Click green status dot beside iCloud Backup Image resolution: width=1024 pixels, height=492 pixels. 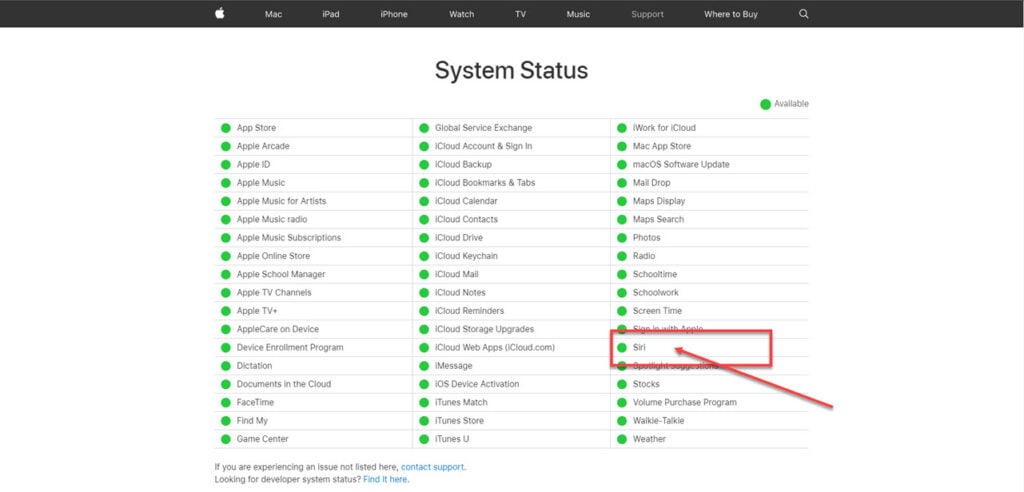point(424,165)
